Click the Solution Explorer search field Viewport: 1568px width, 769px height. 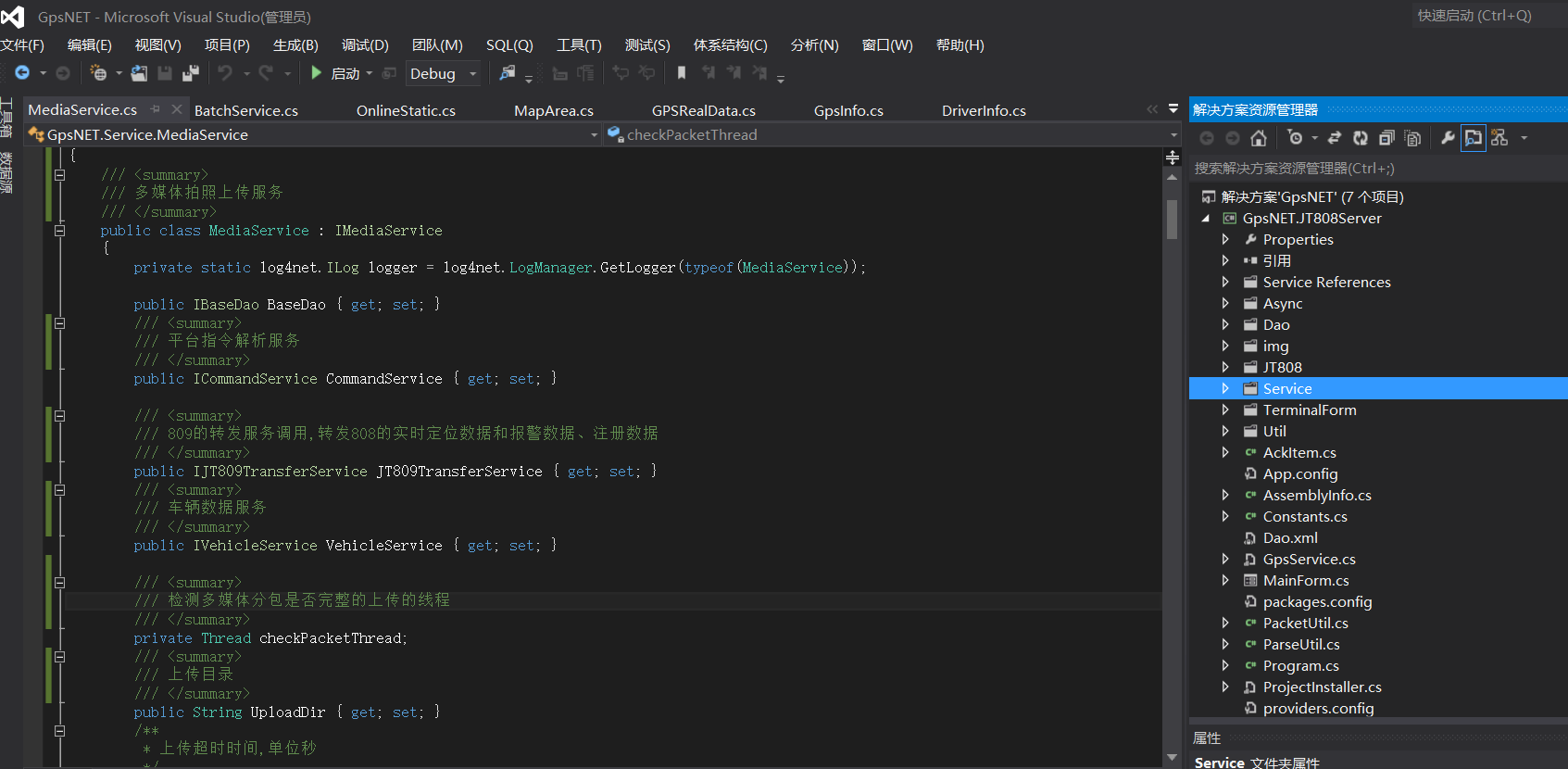(1376, 168)
